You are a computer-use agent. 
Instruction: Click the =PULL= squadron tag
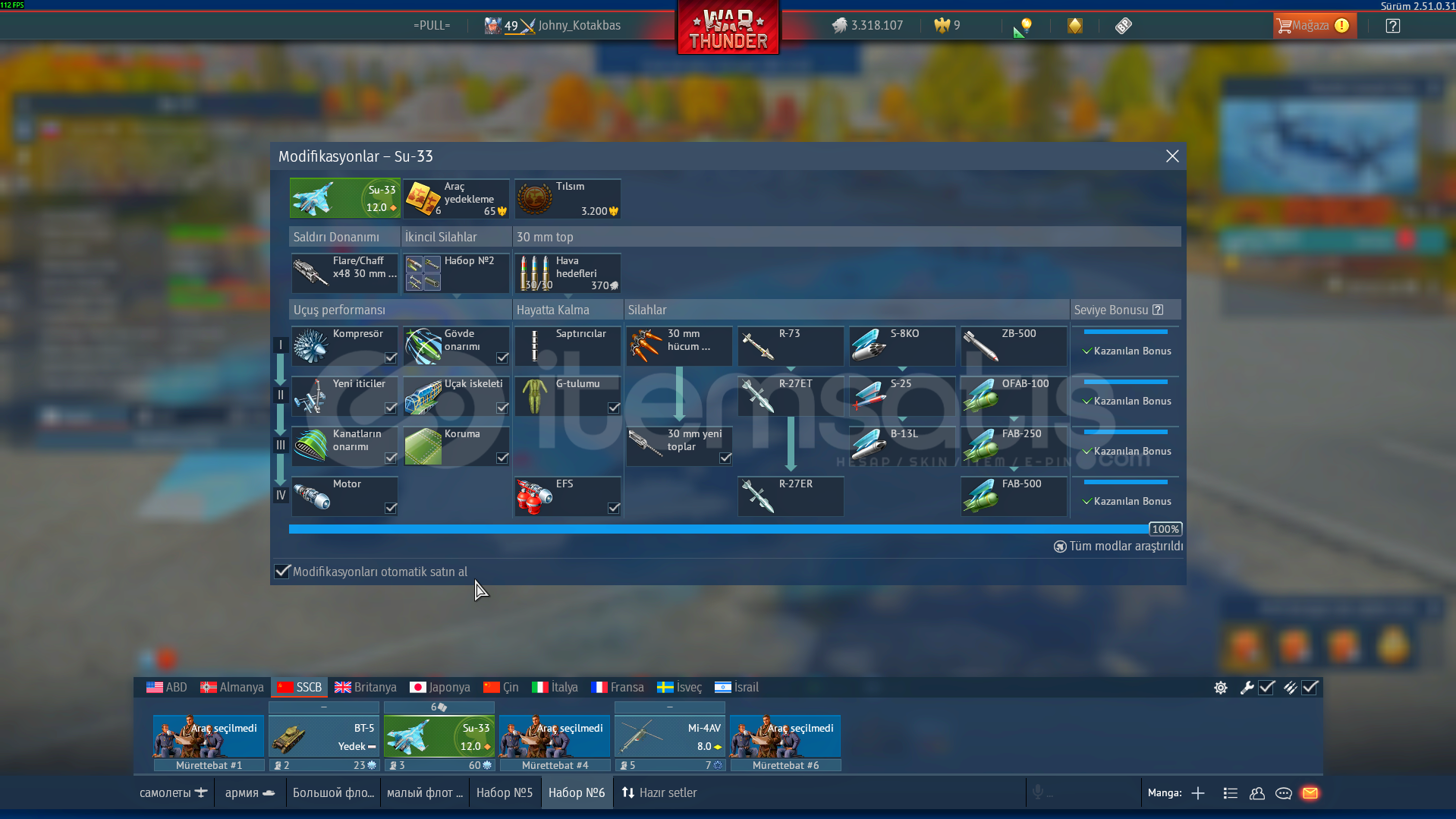click(432, 26)
